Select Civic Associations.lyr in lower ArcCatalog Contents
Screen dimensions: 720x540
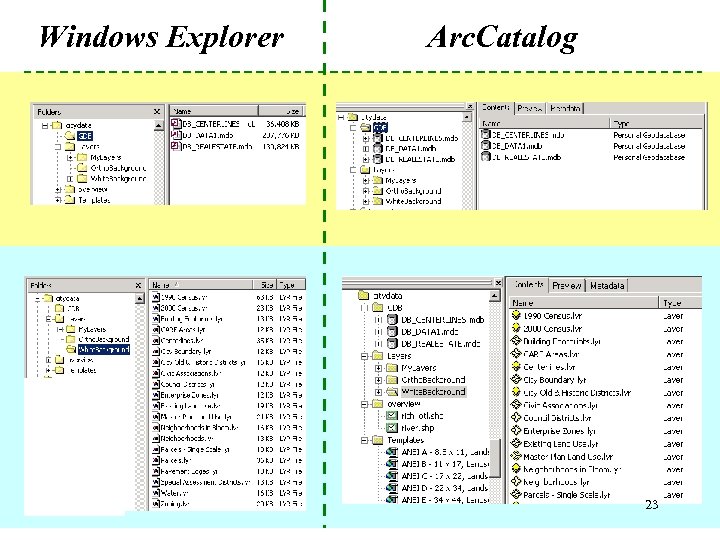[560, 405]
